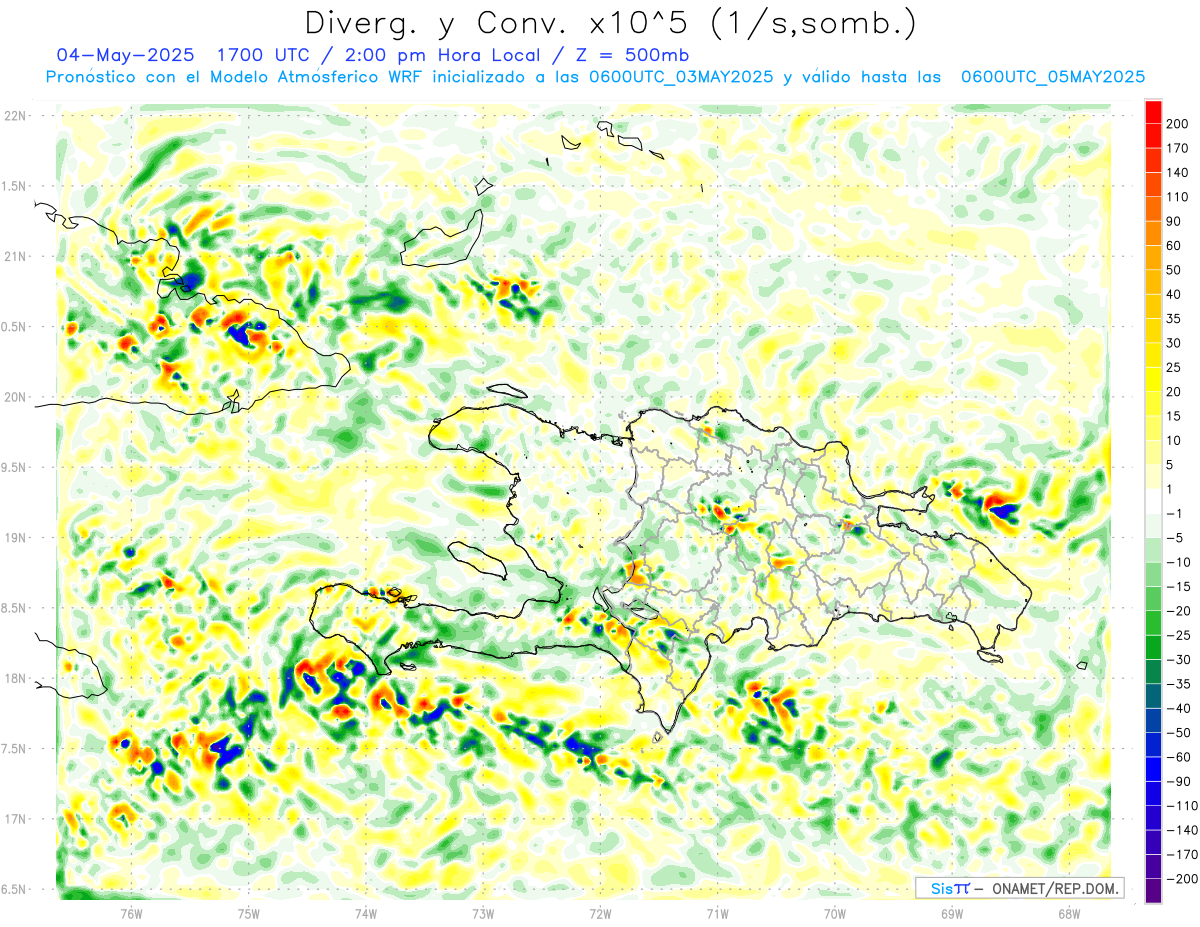This screenshot has height=927, width=1200.
Task: Select the -30 colorbar value
Action: (1179, 660)
